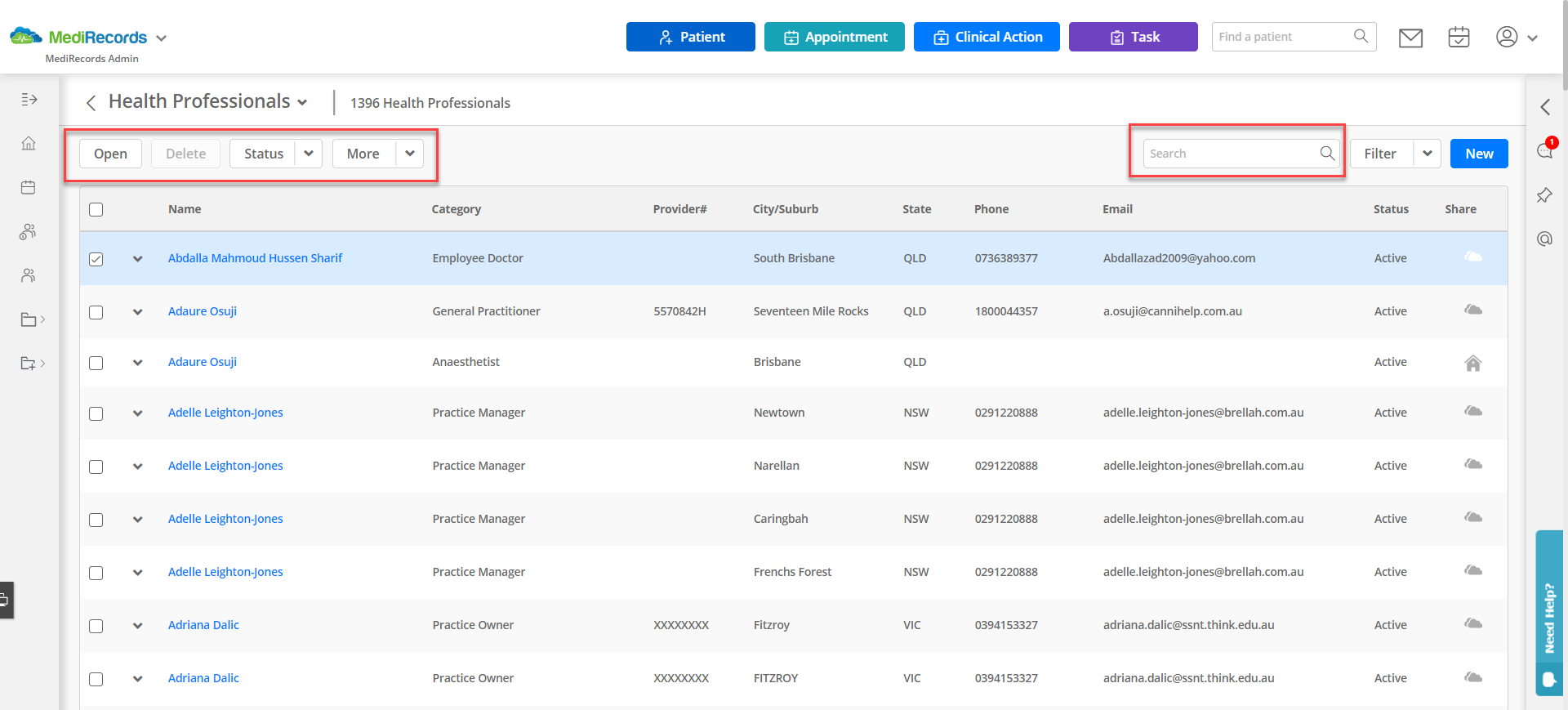Viewport: 1568px width, 710px height.
Task: Open the mail envelope icon in header
Action: [x=1410, y=38]
